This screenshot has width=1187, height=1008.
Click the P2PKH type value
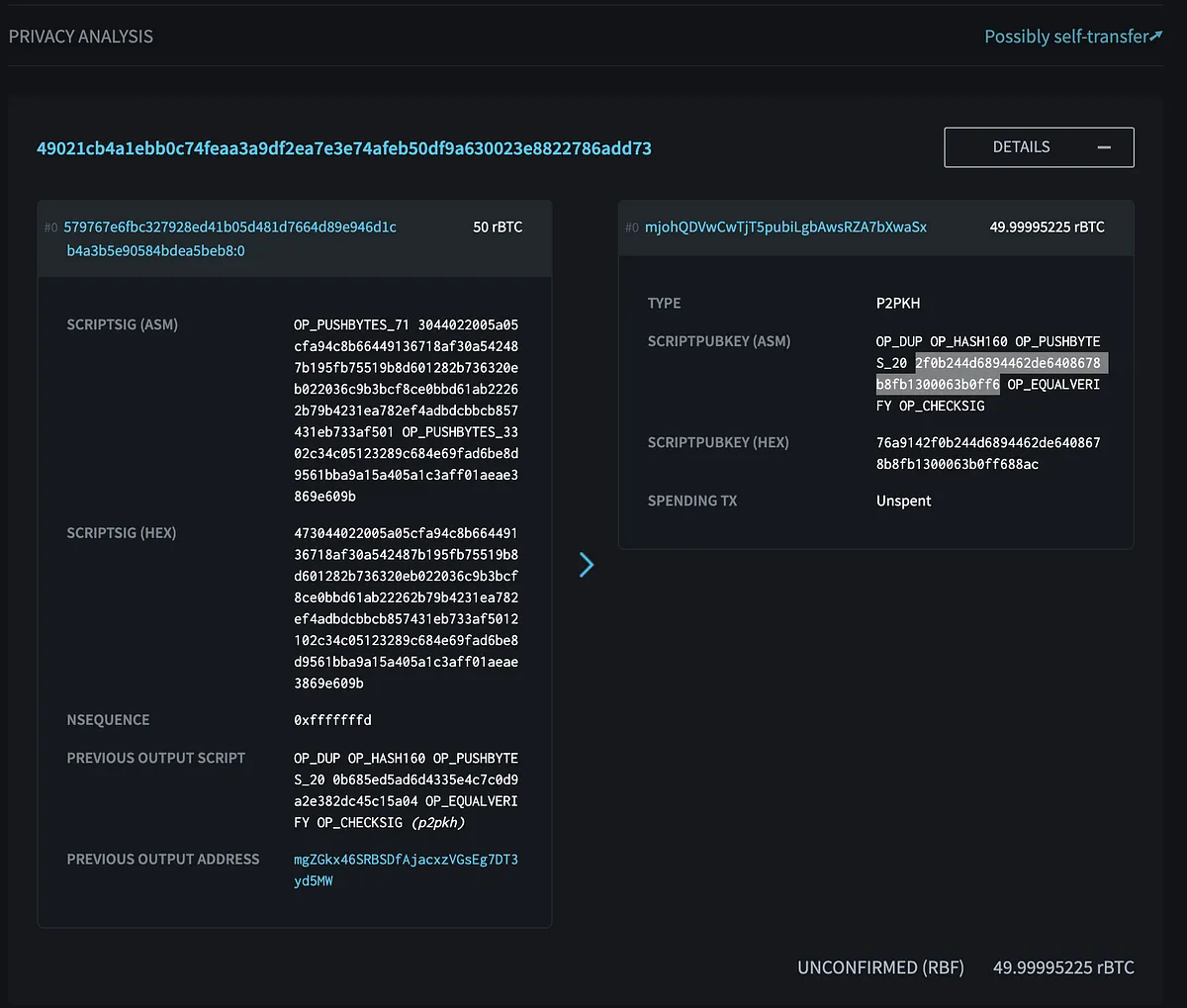pos(897,303)
